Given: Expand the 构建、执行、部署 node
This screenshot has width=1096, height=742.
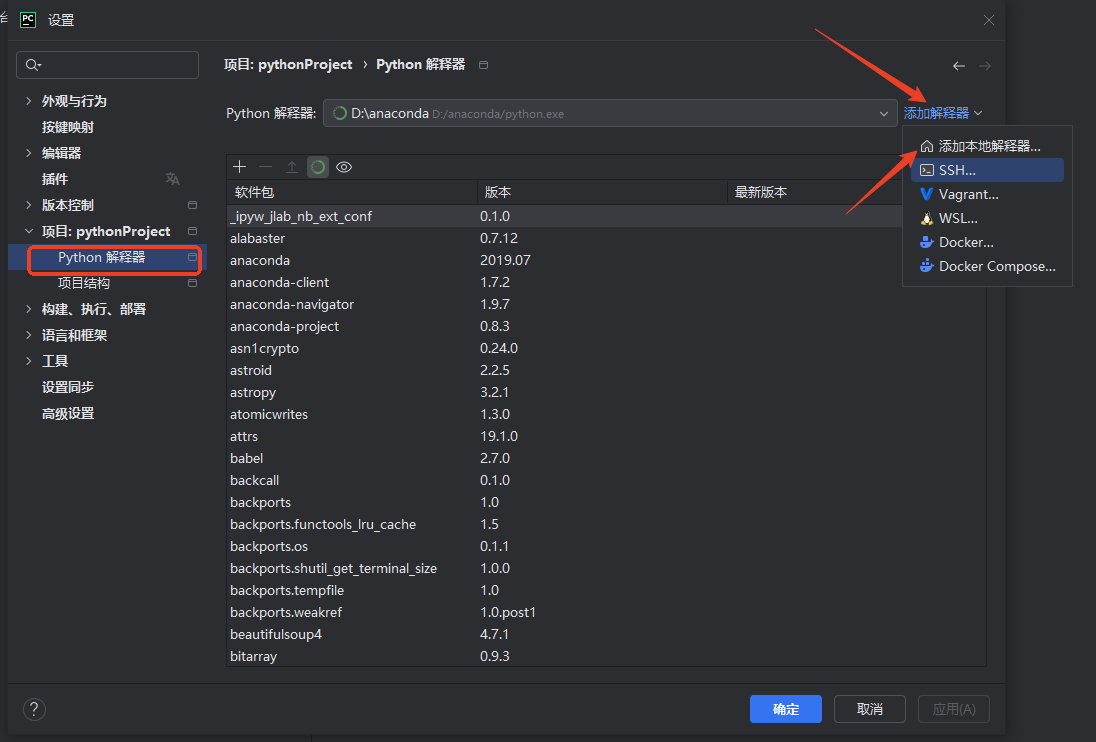Looking at the screenshot, I should point(29,309).
